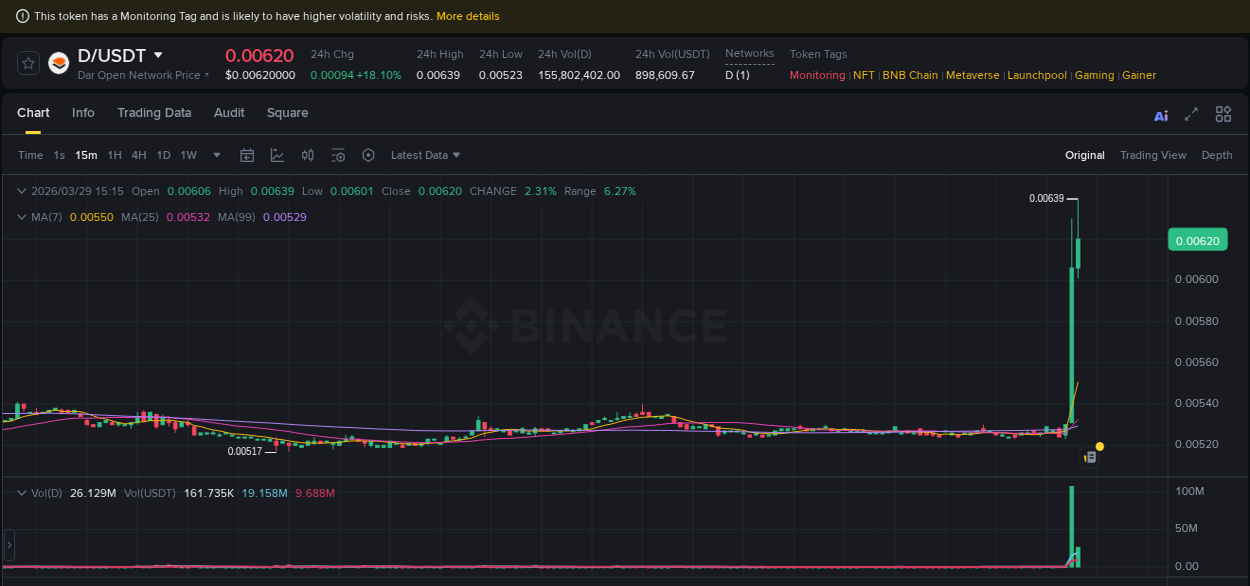1250x586 pixels.
Task: Collapse the MA indicators row chevron
Action: tap(21, 216)
